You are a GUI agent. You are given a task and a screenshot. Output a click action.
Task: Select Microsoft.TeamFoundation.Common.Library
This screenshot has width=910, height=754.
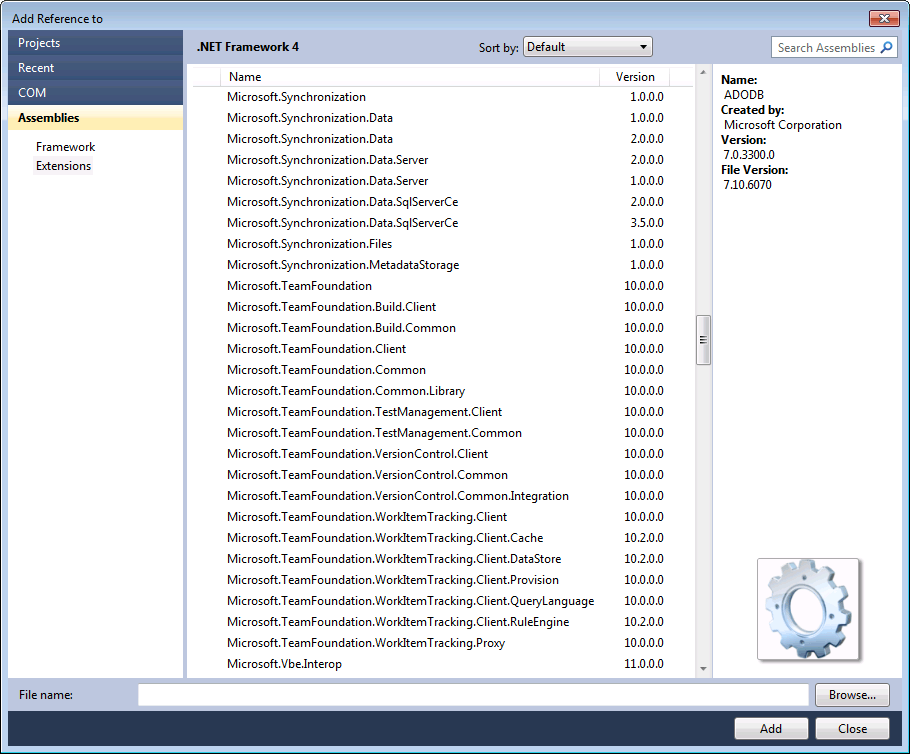point(443,391)
